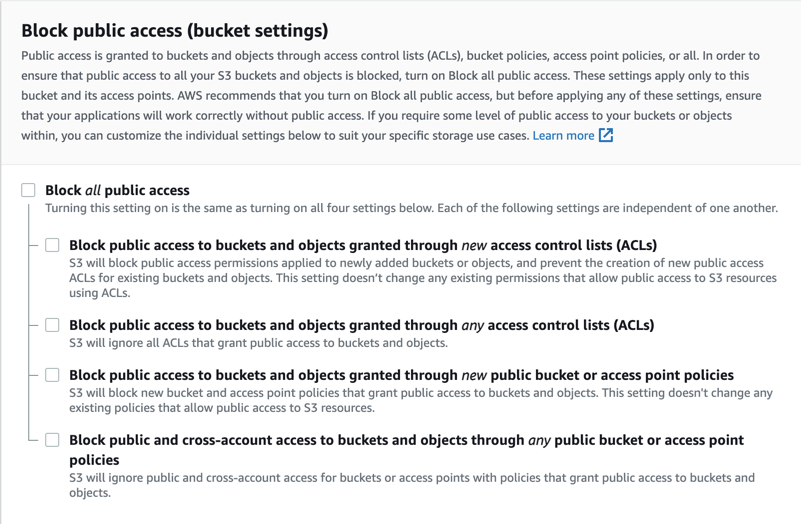Click label 'granted through any access control lists (ACLs)'
Screen dimensions: 801x524
click(362, 325)
